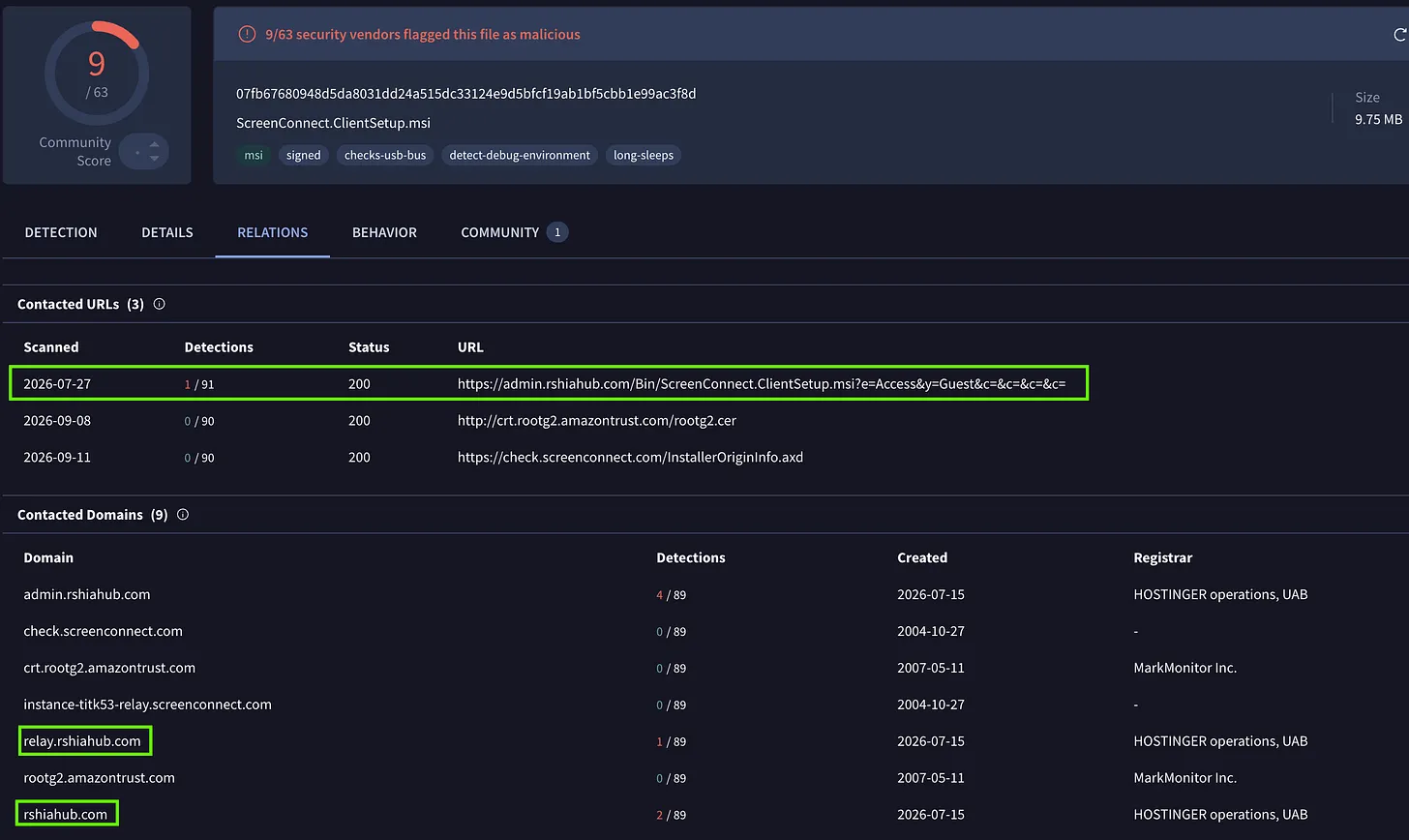The image size is (1409, 840).
Task: Click the checks-usb-bus tag
Action: pos(385,155)
